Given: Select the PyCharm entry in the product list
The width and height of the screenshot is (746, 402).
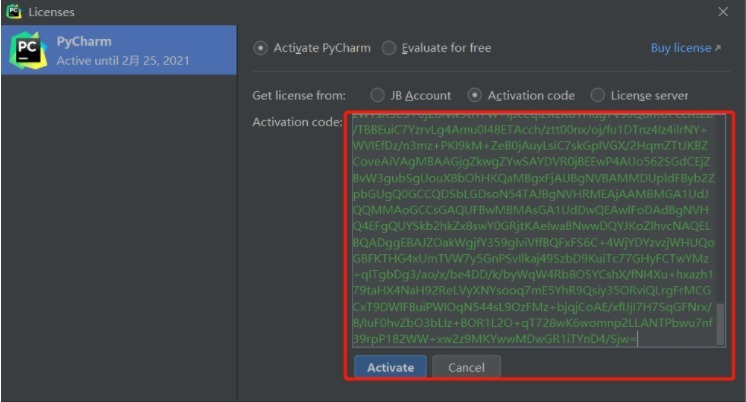Looking at the screenshot, I should [x=119, y=50].
